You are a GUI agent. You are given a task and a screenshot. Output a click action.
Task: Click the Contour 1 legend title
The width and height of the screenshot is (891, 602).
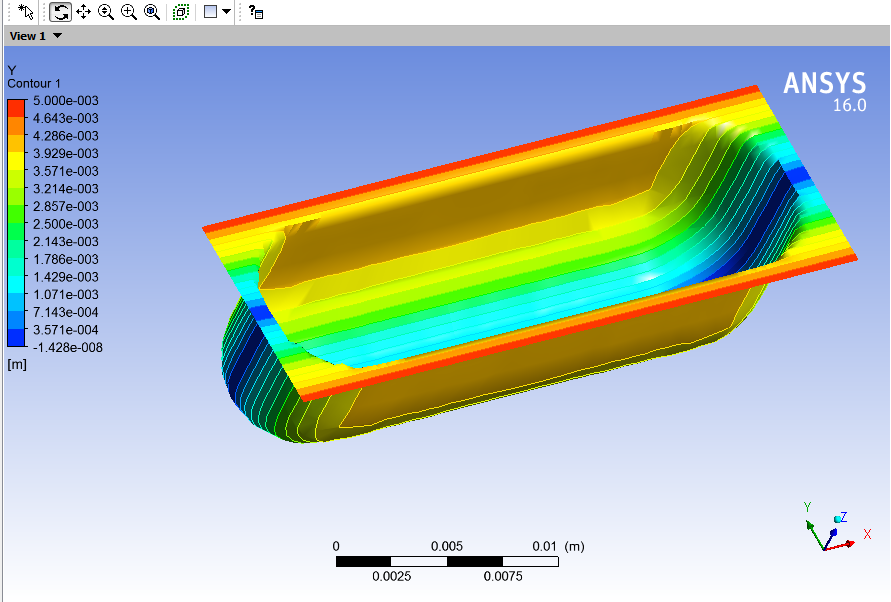[x=32, y=84]
